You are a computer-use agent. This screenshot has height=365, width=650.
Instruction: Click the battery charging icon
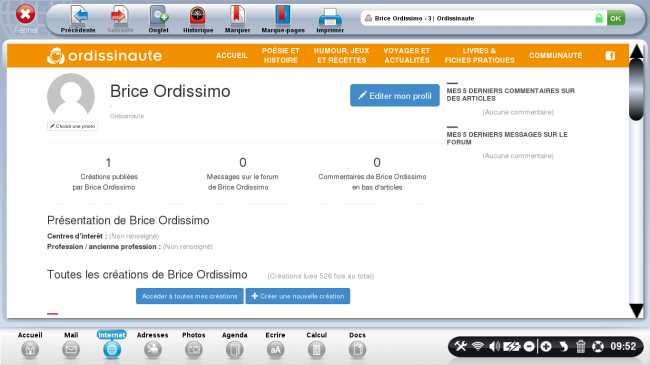click(512, 346)
